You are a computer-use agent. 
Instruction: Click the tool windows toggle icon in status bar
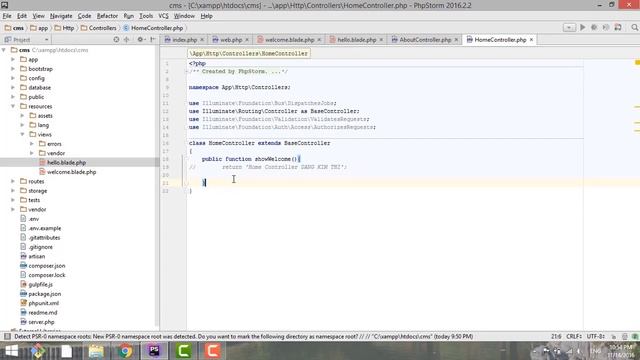coord(7,336)
